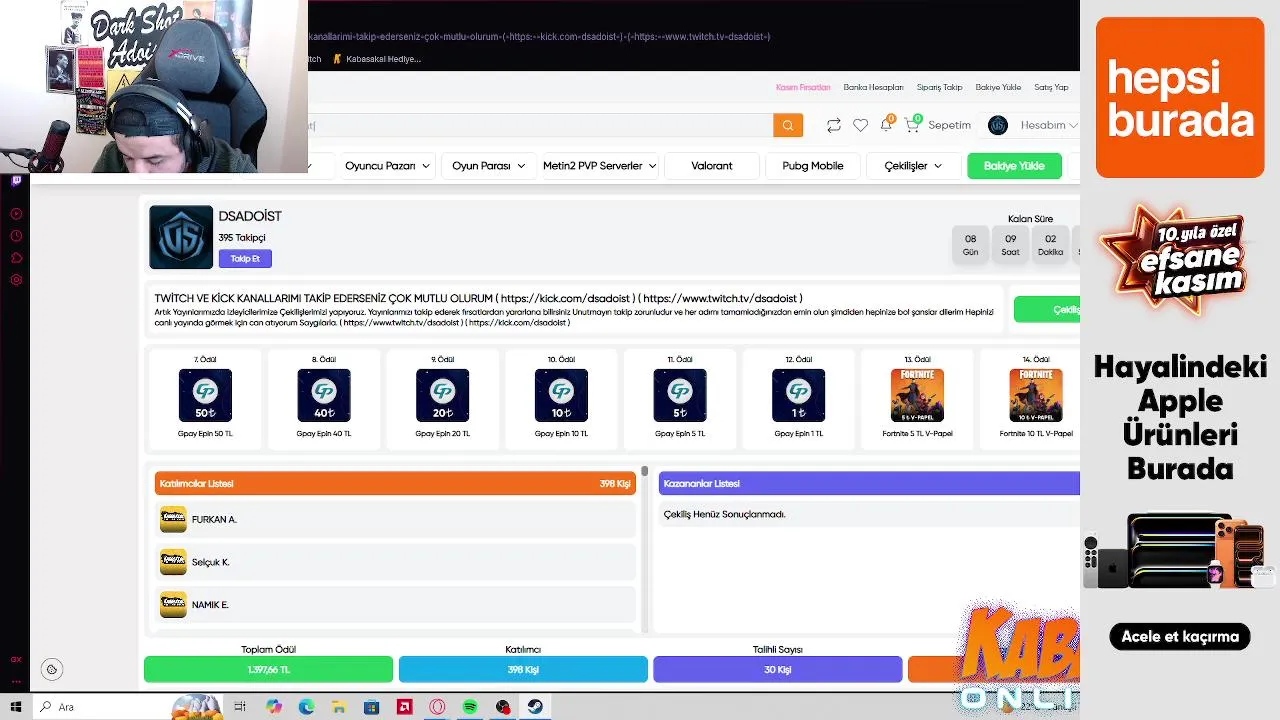Click the Toplam Ödül 1.397,66 TL bar
Viewport: 1280px width, 720px height.
[268, 669]
